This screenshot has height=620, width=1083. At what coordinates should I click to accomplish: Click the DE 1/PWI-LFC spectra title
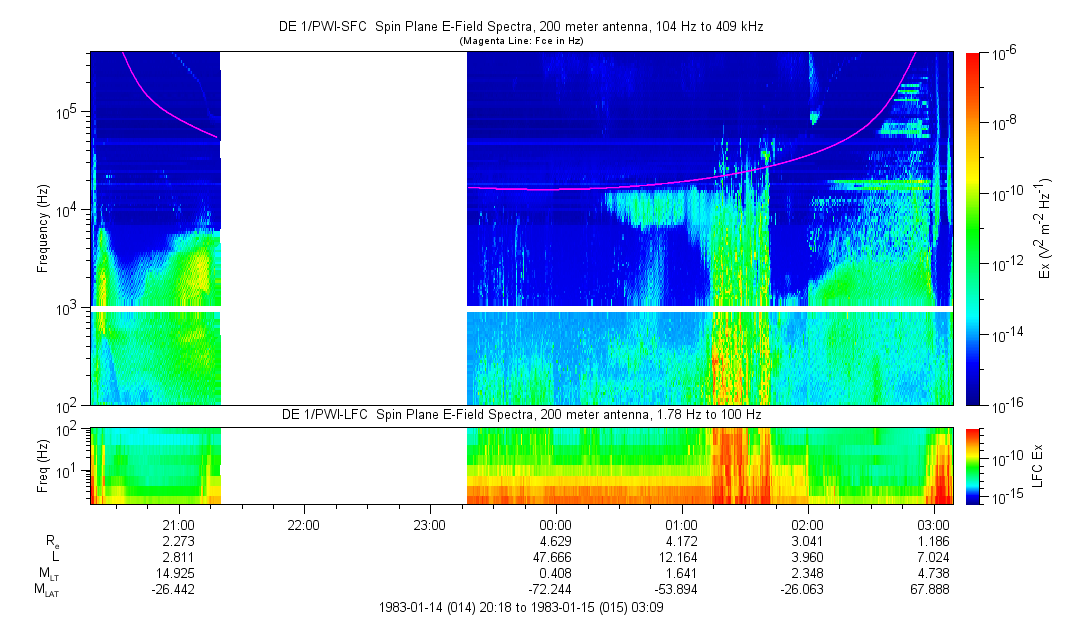click(521, 414)
